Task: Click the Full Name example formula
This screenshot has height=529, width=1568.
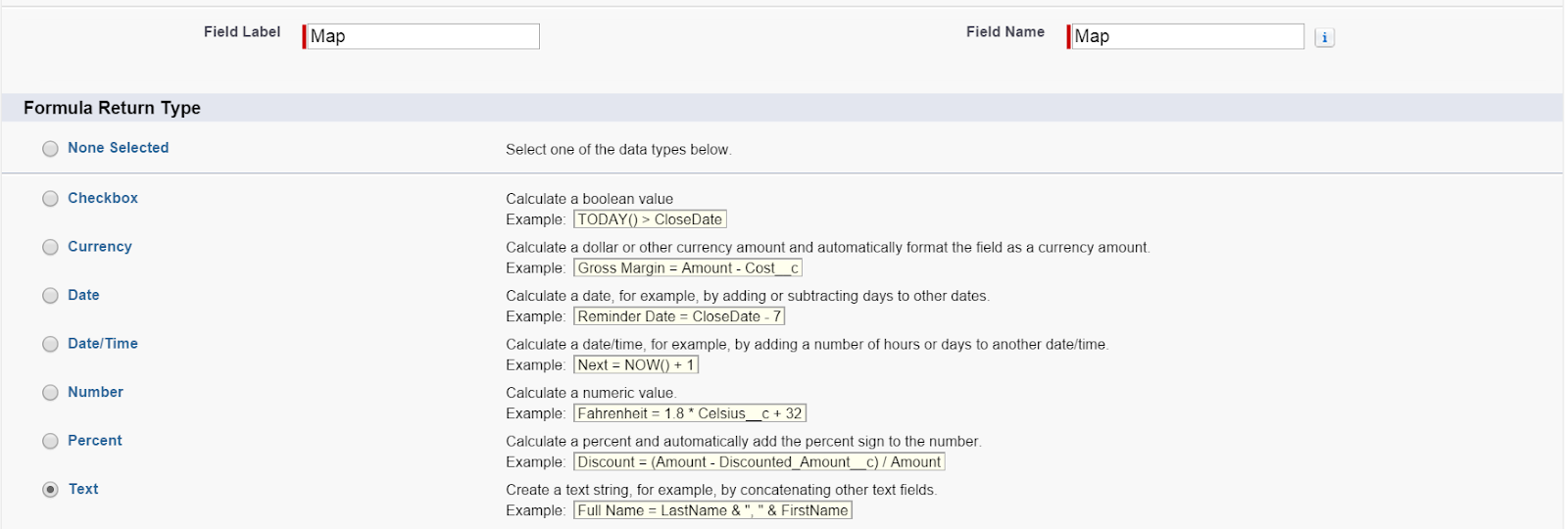Action: [x=712, y=510]
